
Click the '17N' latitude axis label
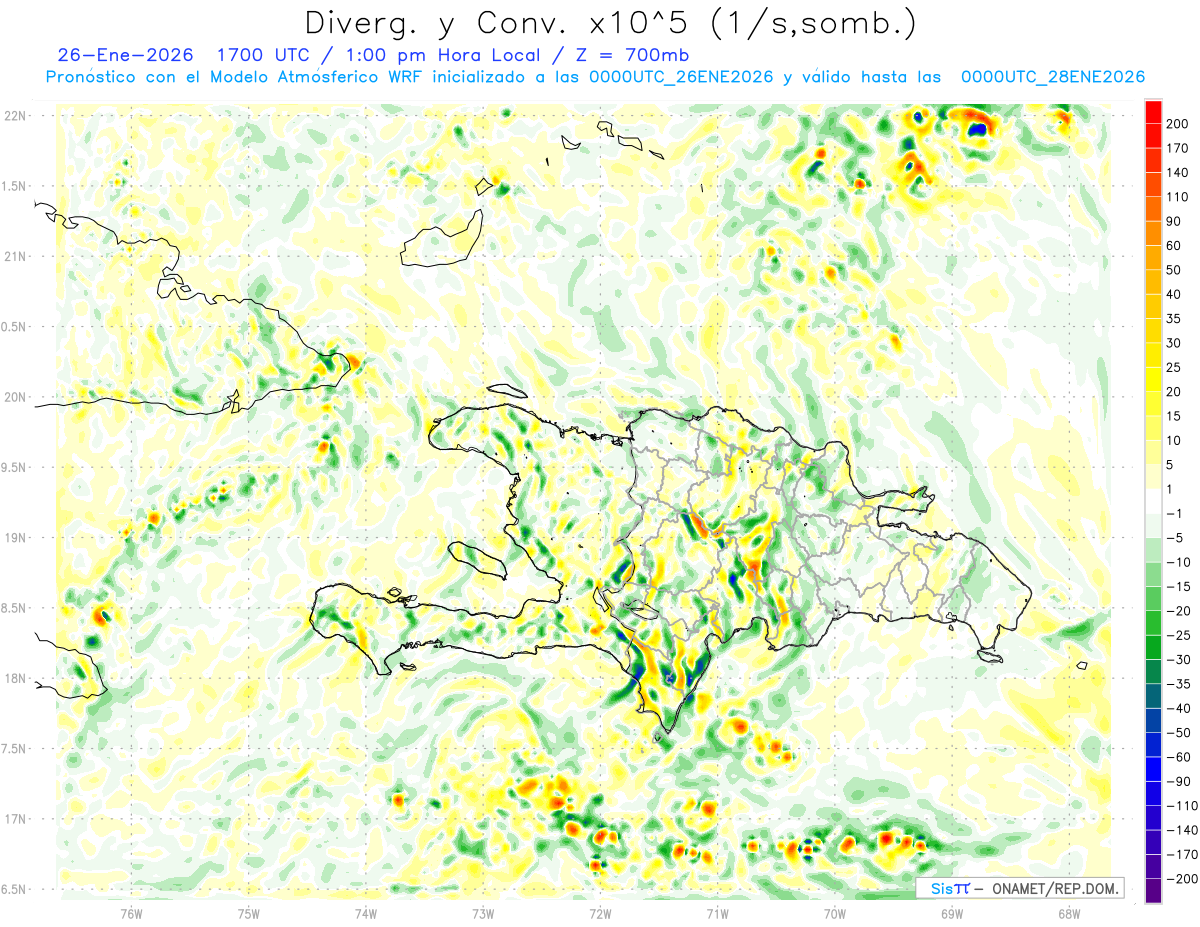[15, 819]
